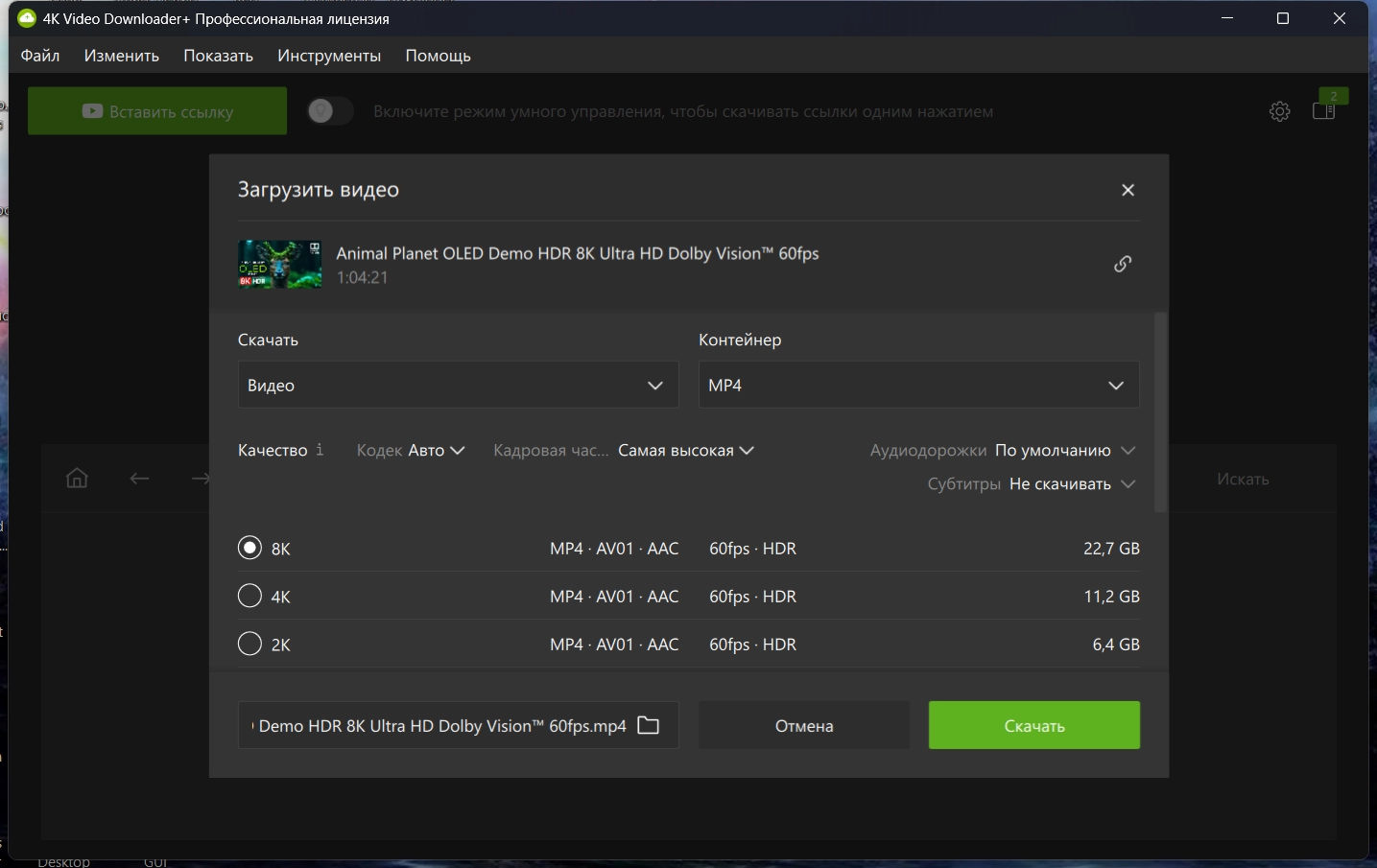Open the side panel icon with badge 2
The width and height of the screenshot is (1377, 868).
point(1324,111)
